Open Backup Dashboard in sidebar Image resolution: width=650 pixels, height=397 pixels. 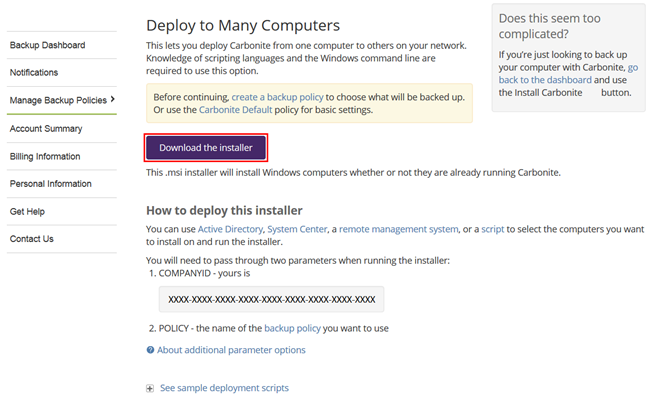47,45
